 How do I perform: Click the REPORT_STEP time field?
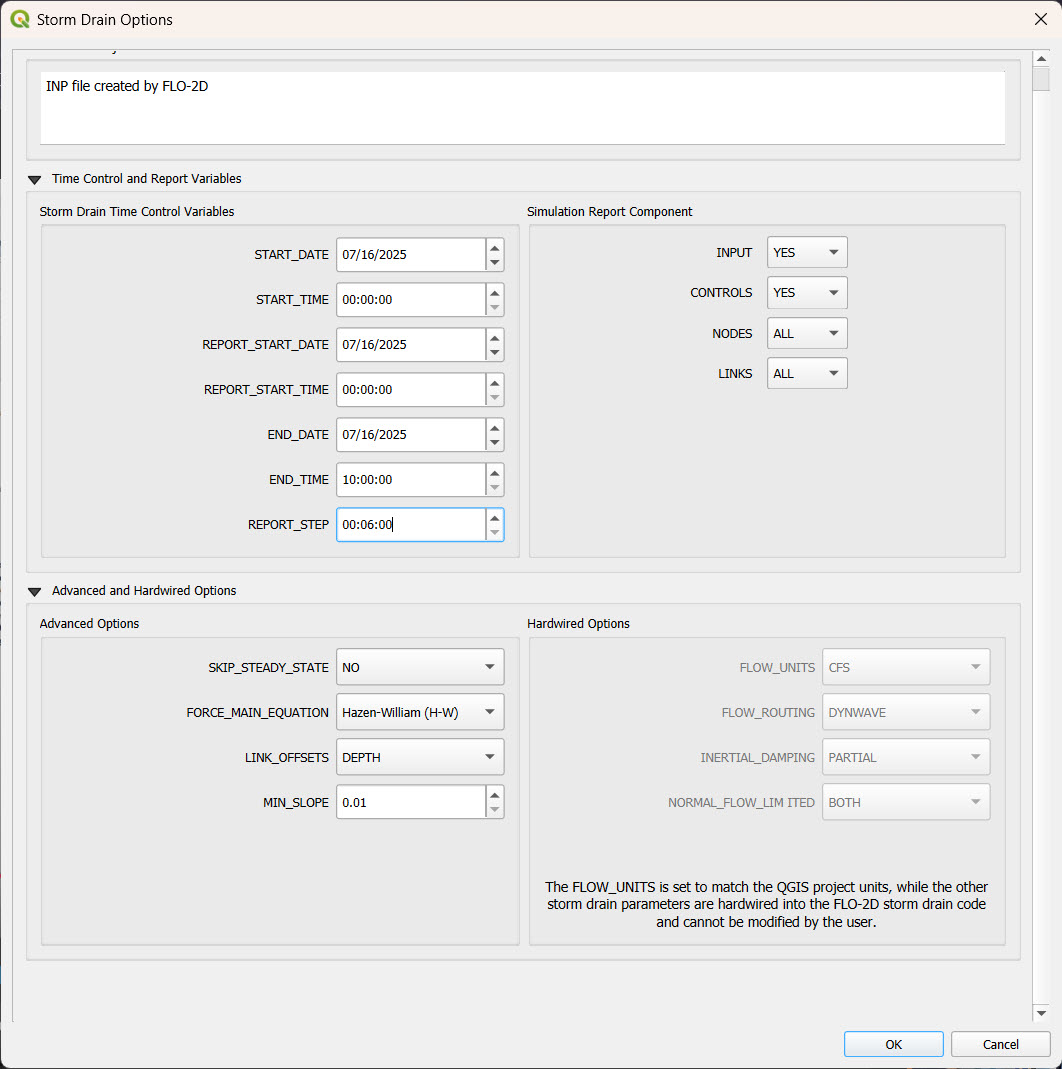(x=410, y=525)
